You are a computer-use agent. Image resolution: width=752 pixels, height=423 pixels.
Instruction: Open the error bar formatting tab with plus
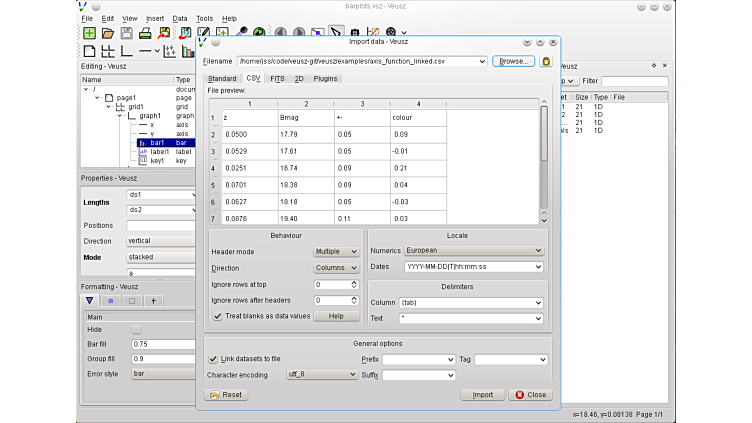(x=153, y=301)
